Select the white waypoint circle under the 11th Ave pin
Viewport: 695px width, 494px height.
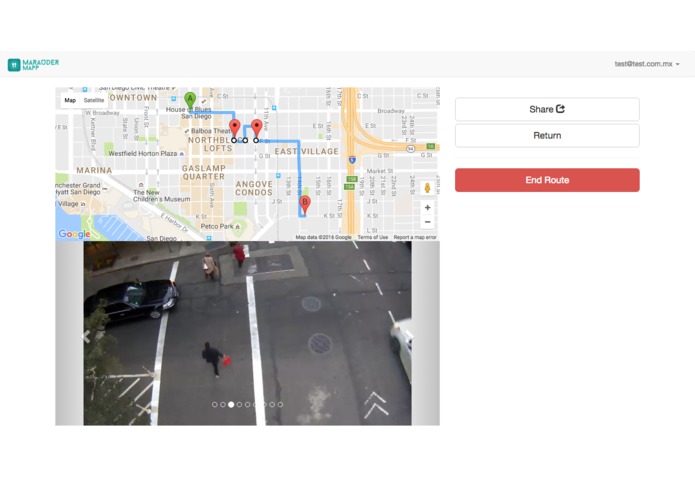pos(256,140)
